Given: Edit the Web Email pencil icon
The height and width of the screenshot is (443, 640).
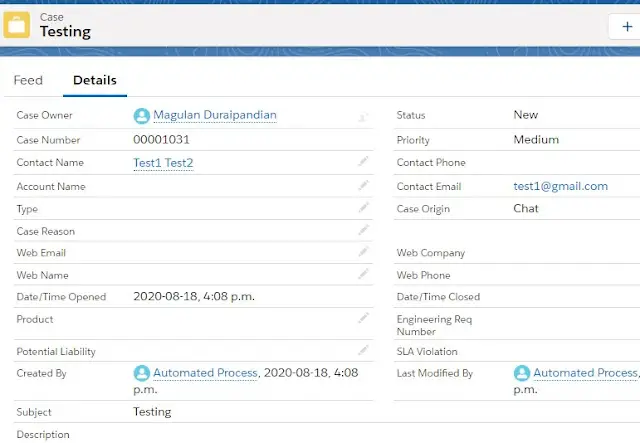Looking at the screenshot, I should 363,251.
